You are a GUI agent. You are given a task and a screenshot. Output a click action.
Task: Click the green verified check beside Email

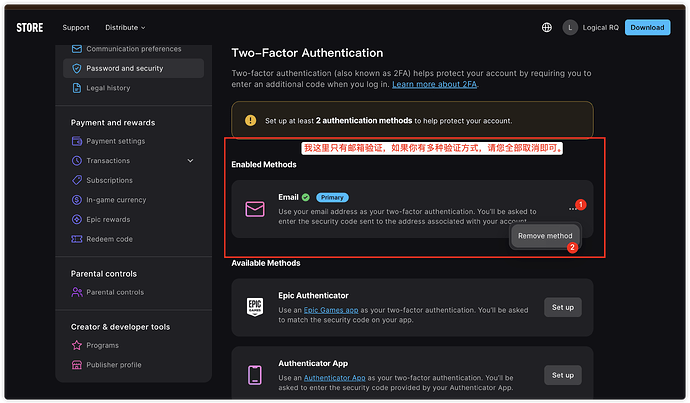306,197
